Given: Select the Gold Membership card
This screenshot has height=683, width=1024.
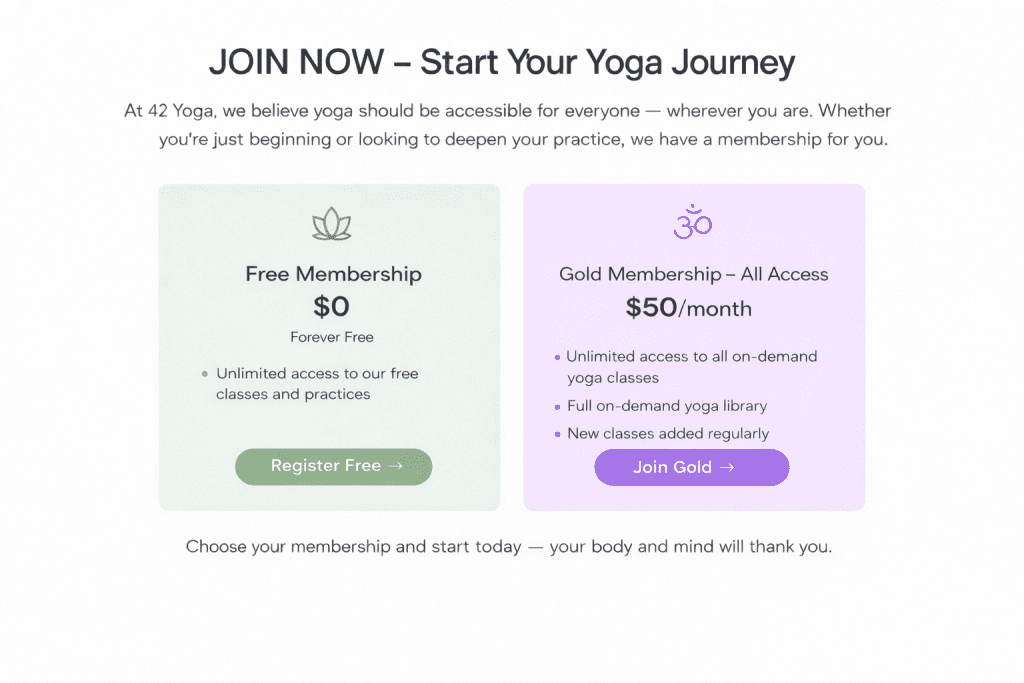Looking at the screenshot, I should [694, 345].
